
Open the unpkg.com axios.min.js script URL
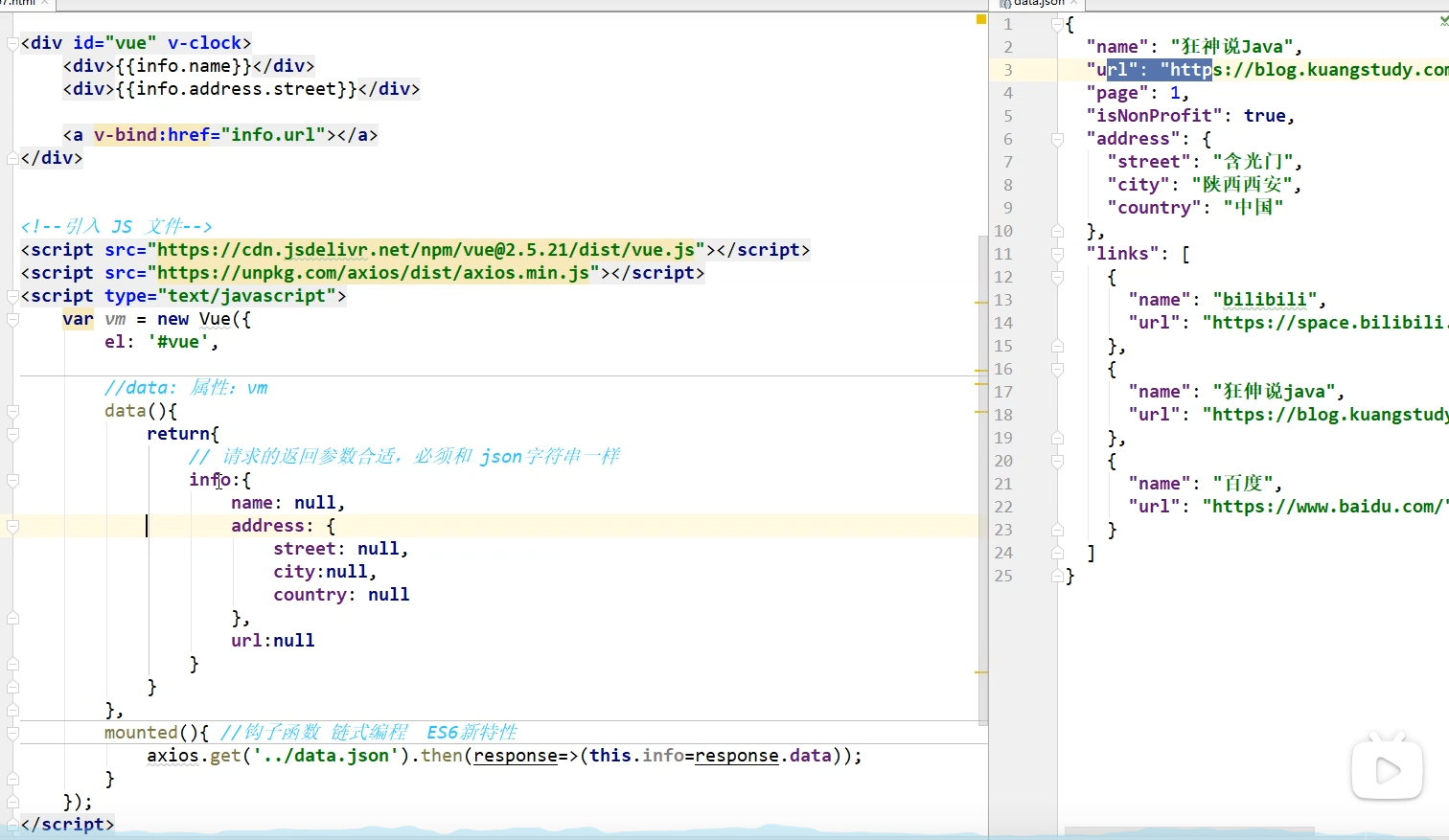coord(373,273)
